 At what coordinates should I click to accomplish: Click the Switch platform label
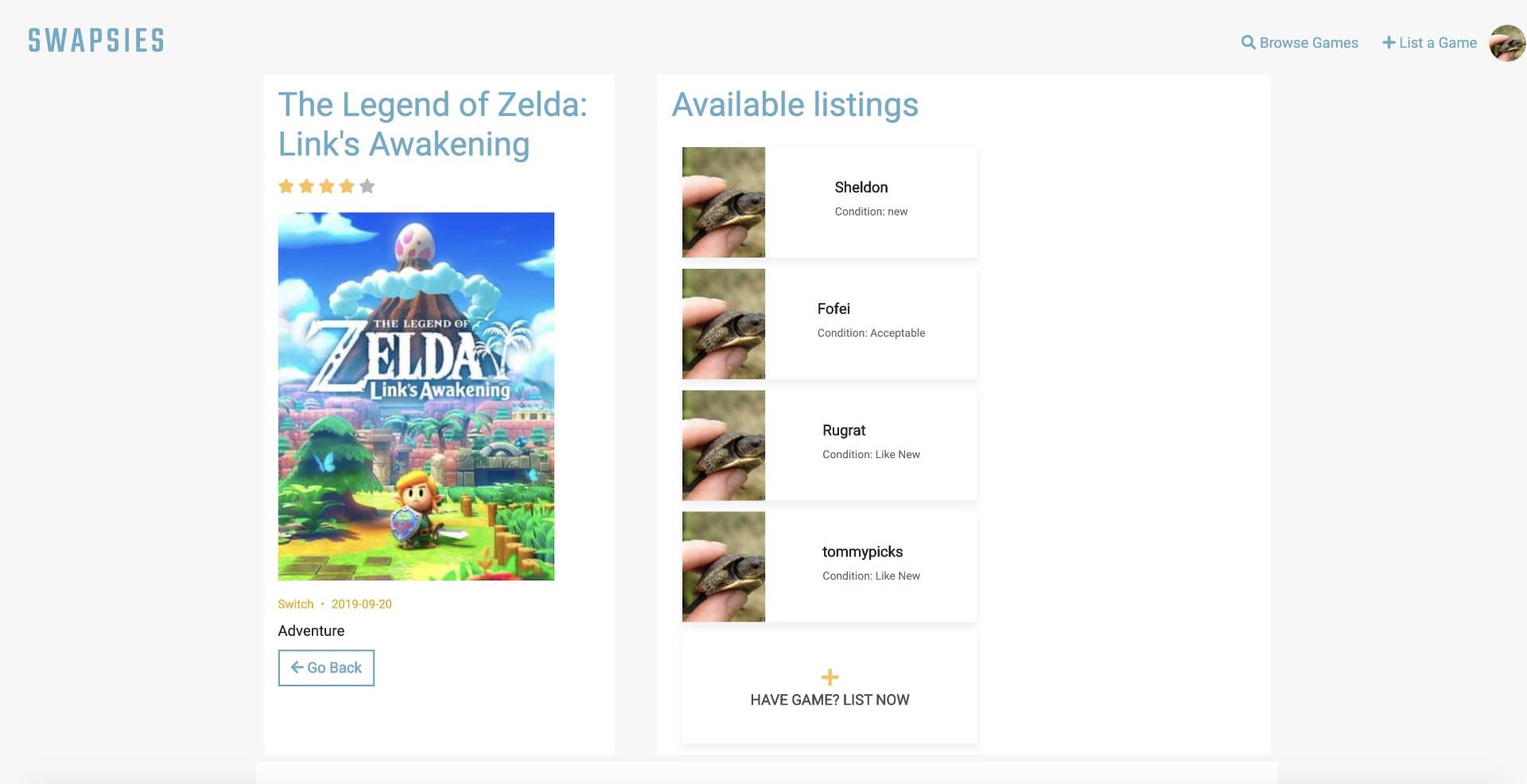(295, 604)
